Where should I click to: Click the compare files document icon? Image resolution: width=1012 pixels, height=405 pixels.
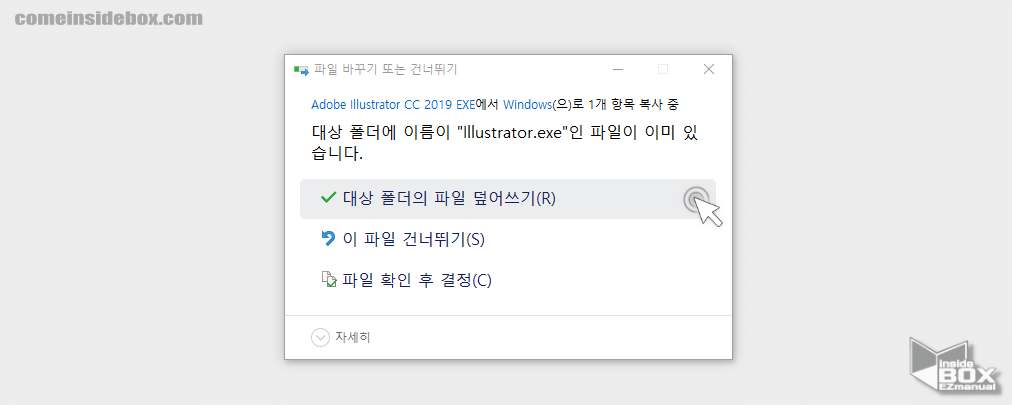[x=328, y=280]
